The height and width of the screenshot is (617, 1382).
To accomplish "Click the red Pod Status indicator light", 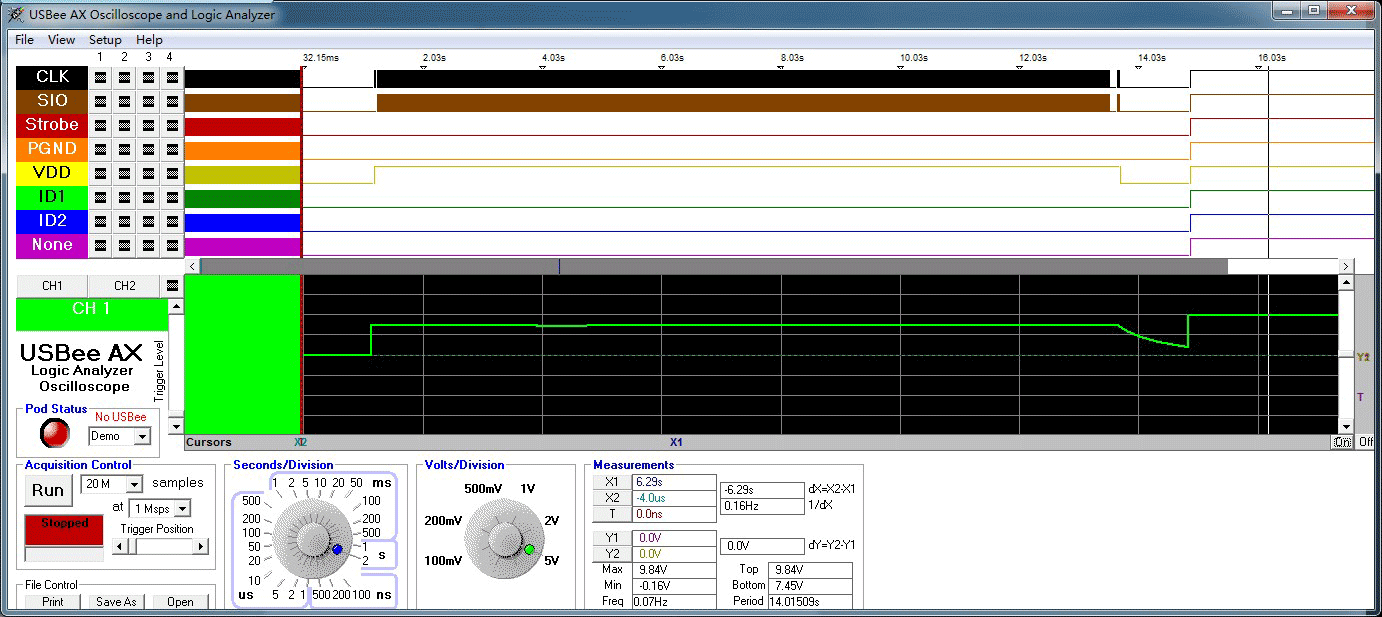I will (x=55, y=433).
